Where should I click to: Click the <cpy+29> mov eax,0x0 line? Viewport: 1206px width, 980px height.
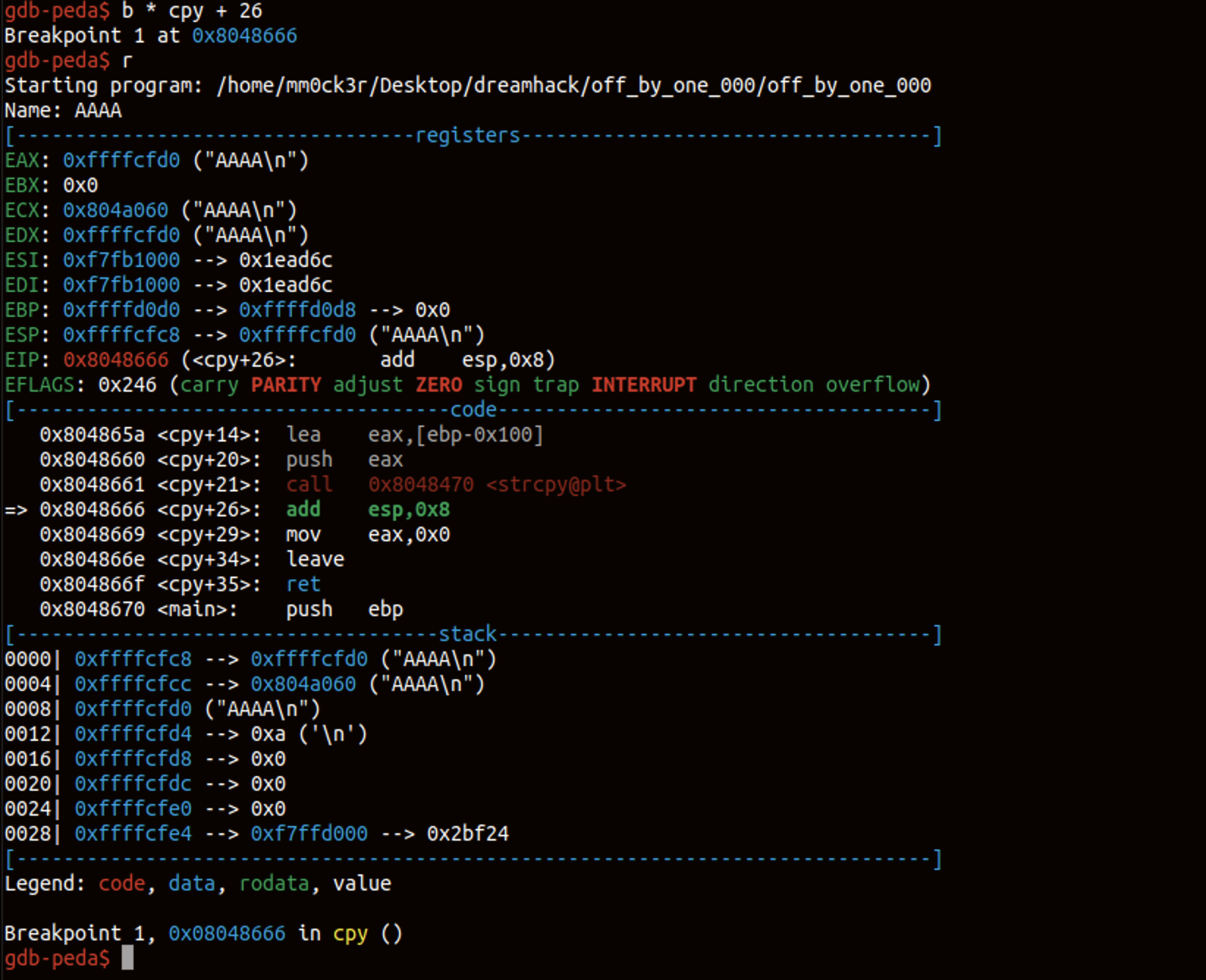tap(244, 535)
